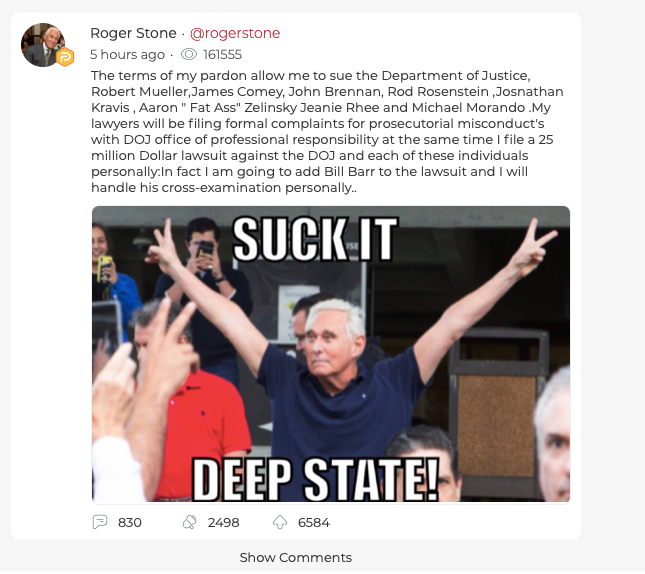Click the '5 hours ago' timestamp
Viewport: 645px width, 574px height.
(128, 54)
